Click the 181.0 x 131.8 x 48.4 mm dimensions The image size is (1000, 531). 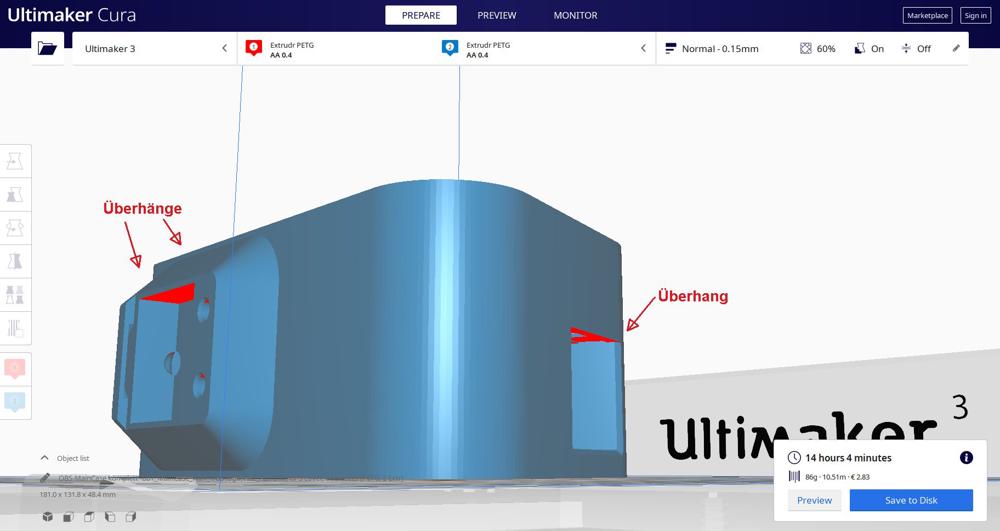click(x=78, y=495)
